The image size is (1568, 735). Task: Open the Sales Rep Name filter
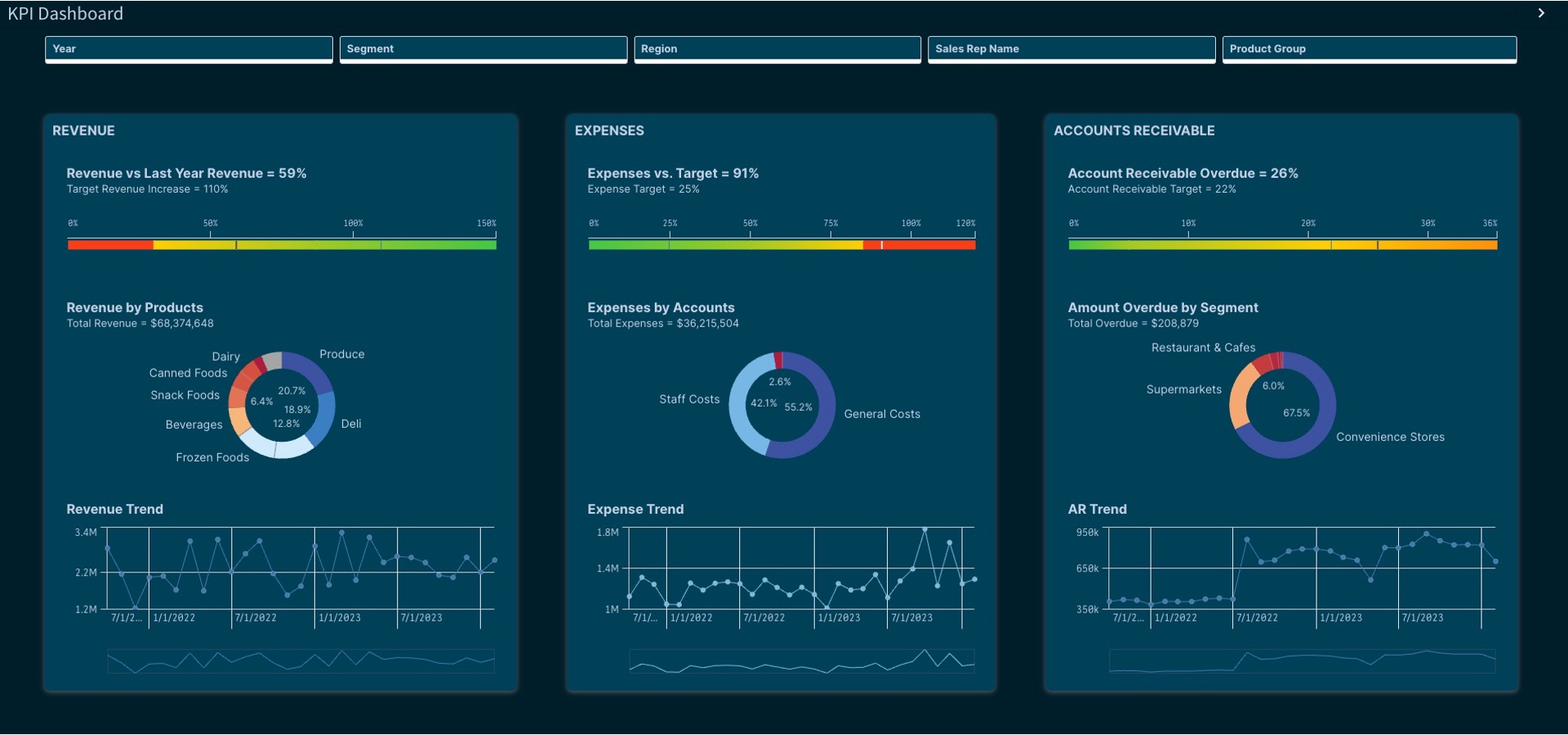tap(1071, 49)
